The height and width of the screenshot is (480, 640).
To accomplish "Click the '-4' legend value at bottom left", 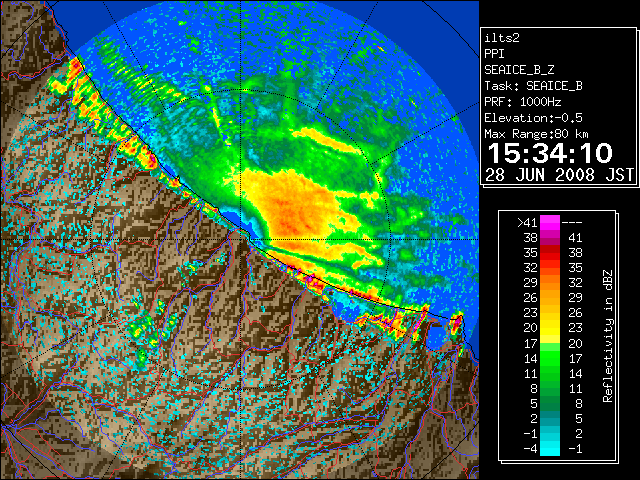I will tap(530, 448).
